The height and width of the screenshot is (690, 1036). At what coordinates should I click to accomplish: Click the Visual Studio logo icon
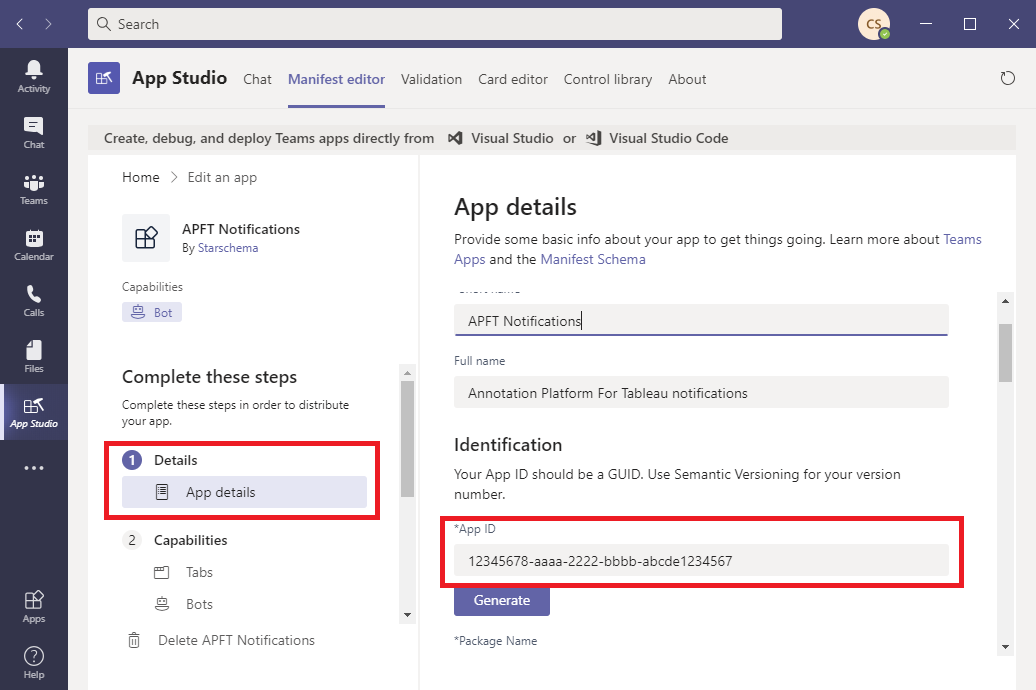pyautogui.click(x=455, y=138)
